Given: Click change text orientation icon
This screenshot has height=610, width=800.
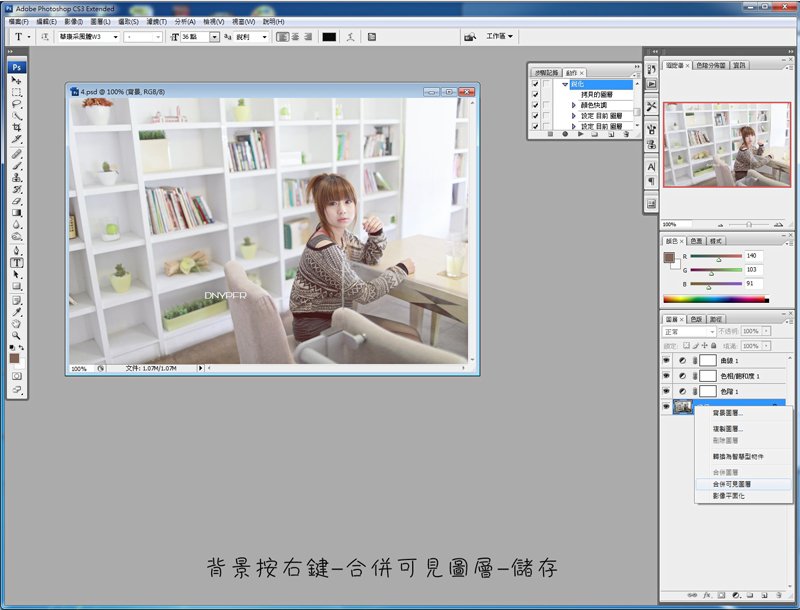Looking at the screenshot, I should coord(45,37).
